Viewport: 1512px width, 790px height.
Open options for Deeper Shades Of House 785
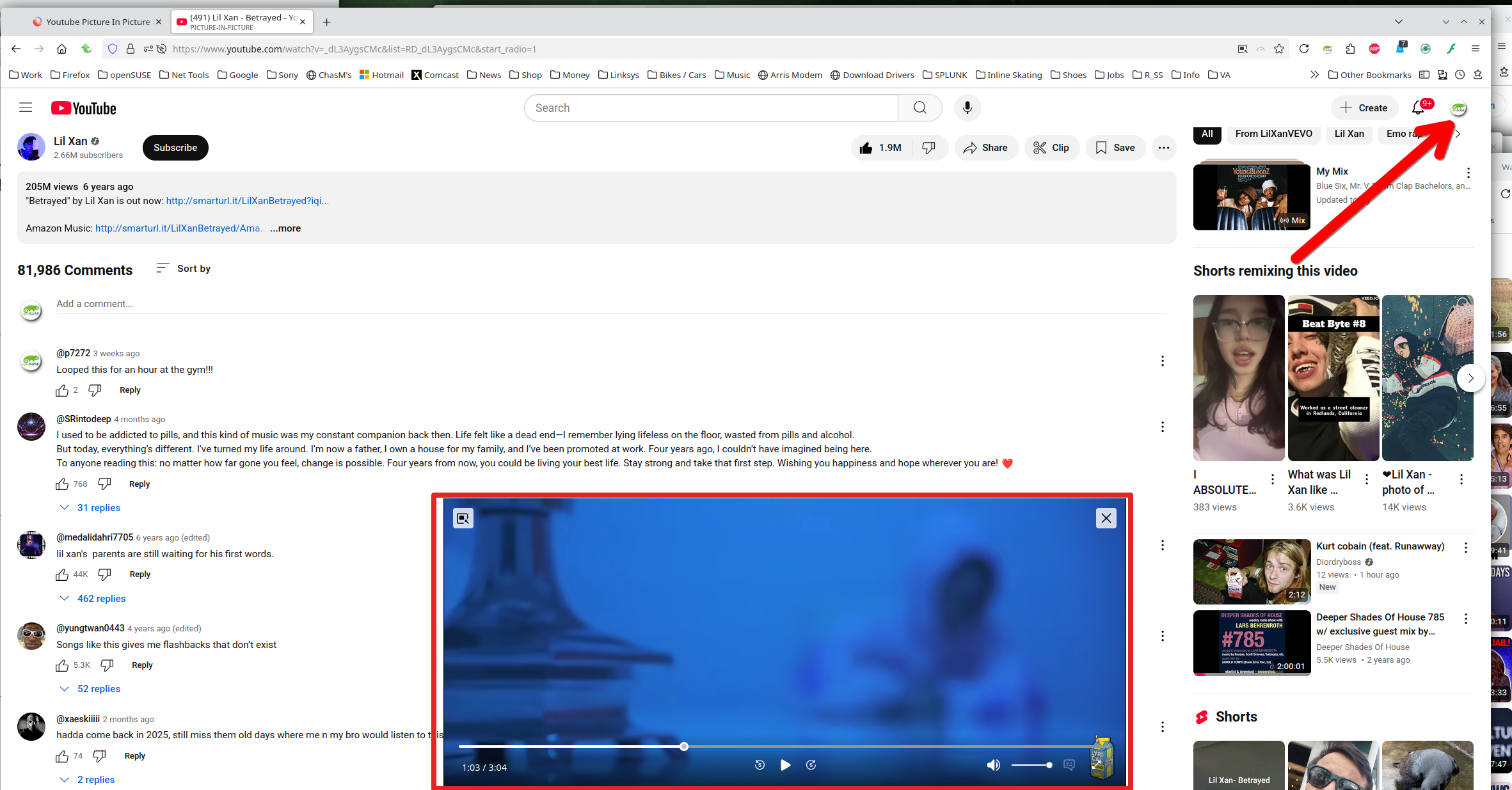pos(1466,619)
